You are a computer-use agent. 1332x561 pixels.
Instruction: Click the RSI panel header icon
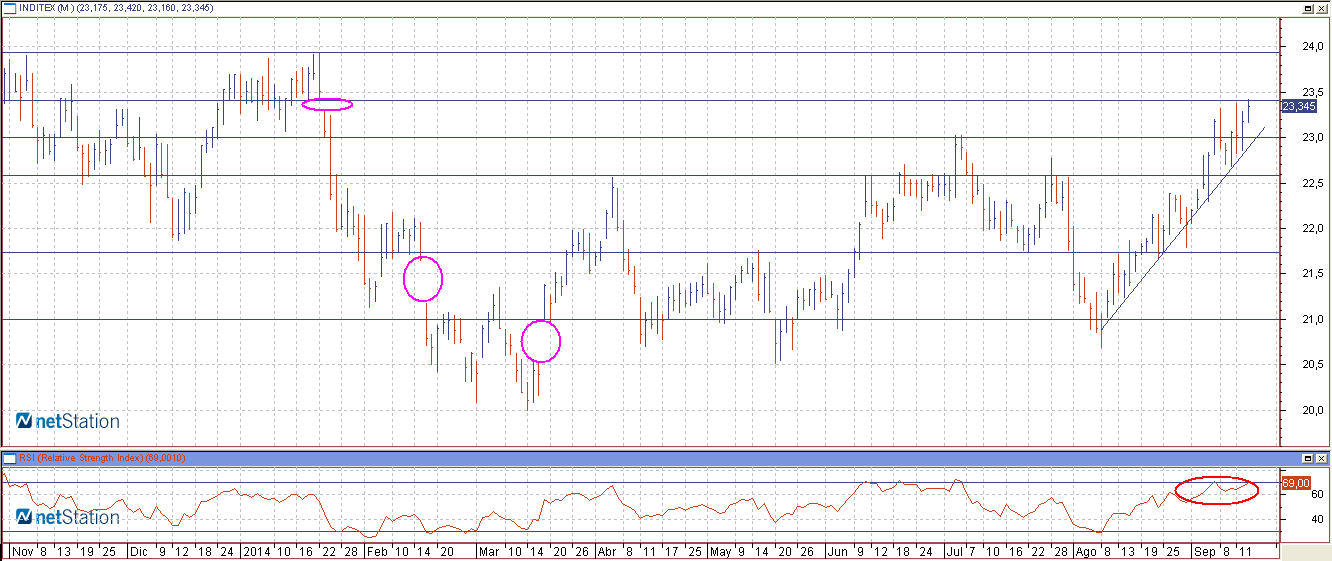pos(9,458)
